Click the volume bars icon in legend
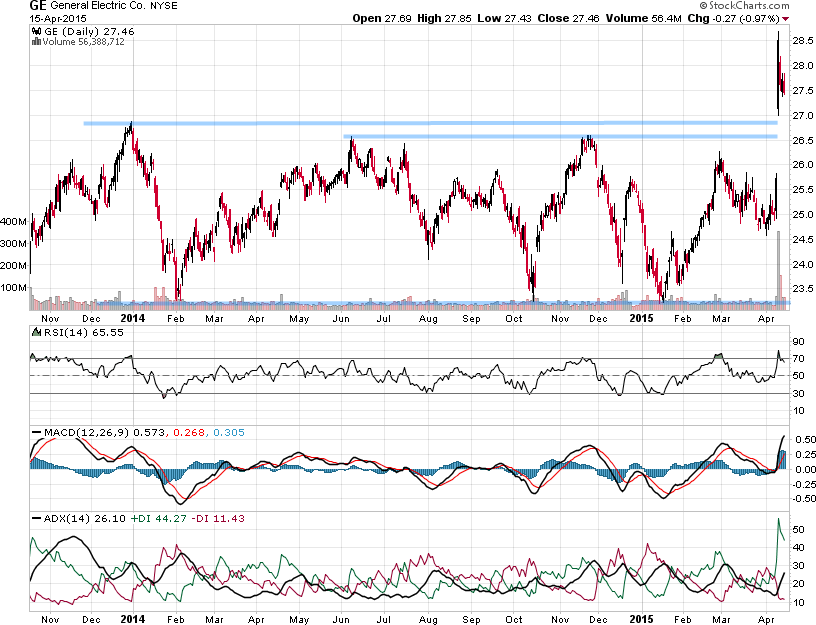Viewport: 816px width, 625px height. point(37,42)
